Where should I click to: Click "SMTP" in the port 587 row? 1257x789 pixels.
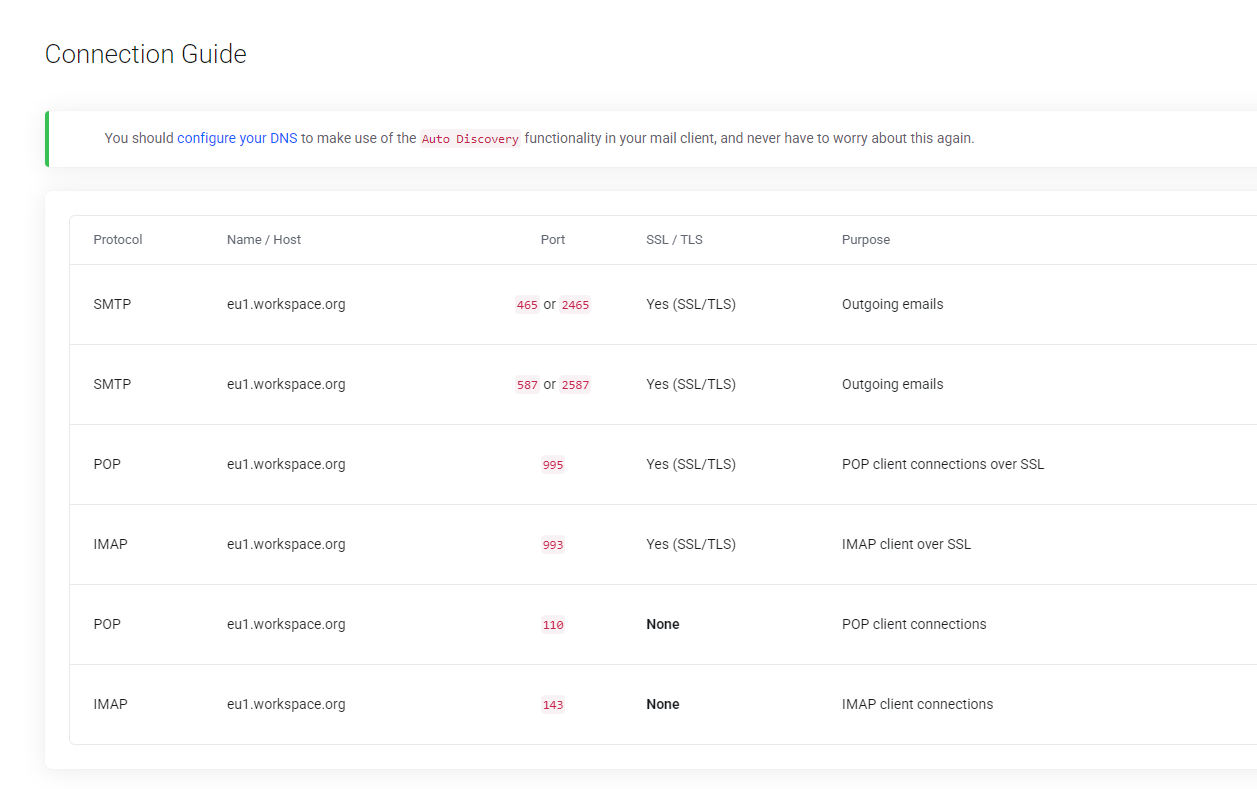click(x=112, y=384)
